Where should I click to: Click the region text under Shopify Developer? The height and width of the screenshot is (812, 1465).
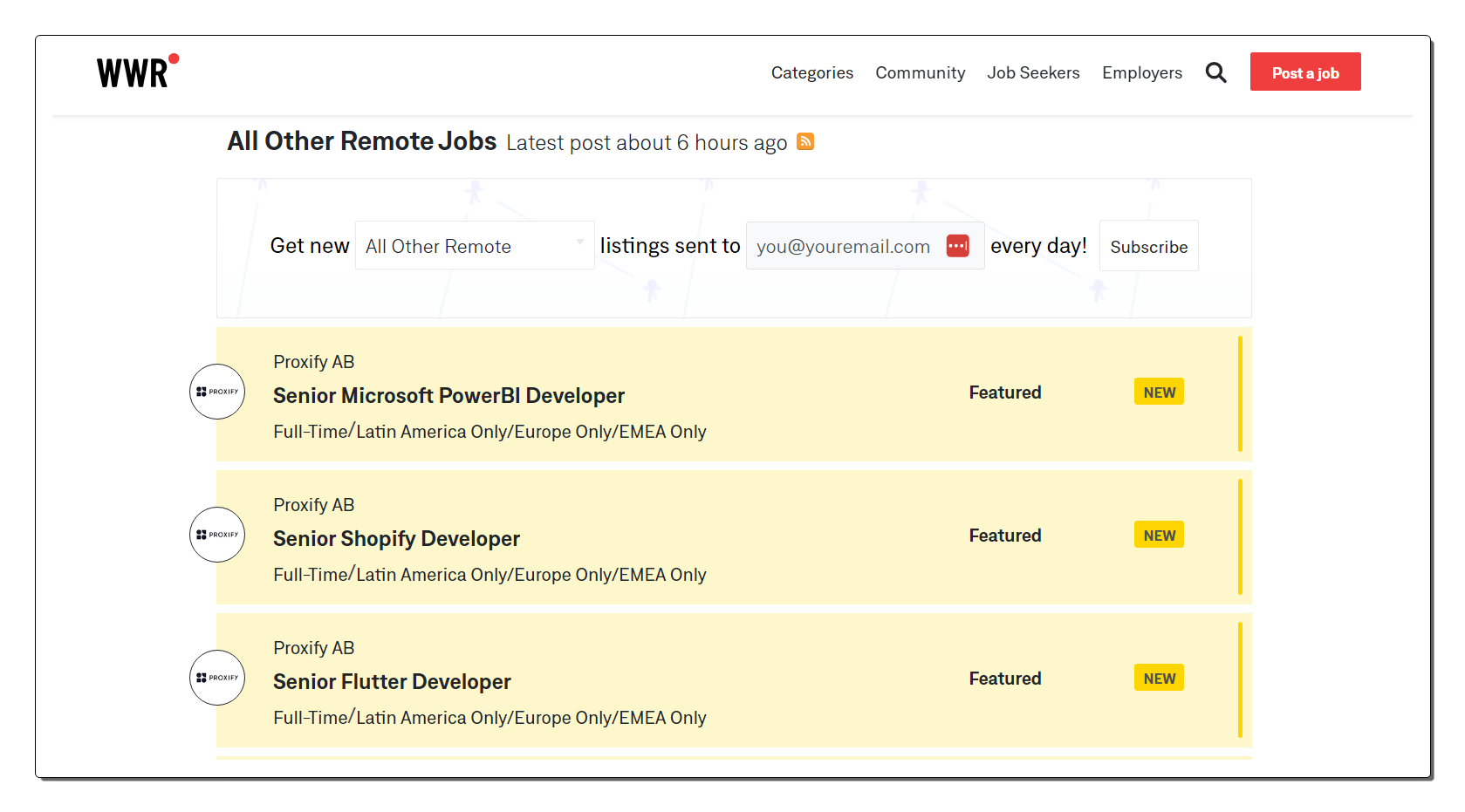pyautogui.click(x=489, y=574)
